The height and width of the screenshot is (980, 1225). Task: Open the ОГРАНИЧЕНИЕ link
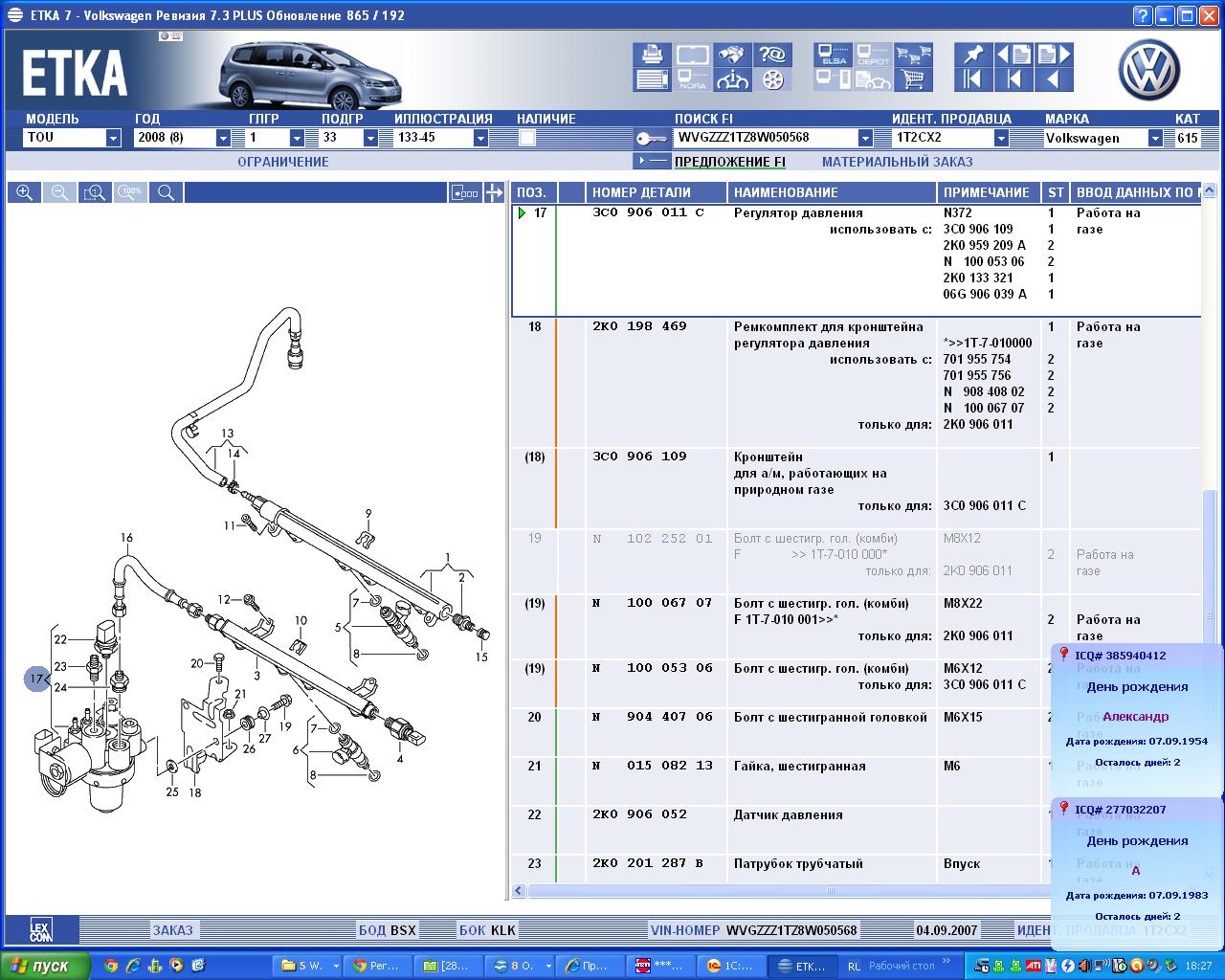283,162
